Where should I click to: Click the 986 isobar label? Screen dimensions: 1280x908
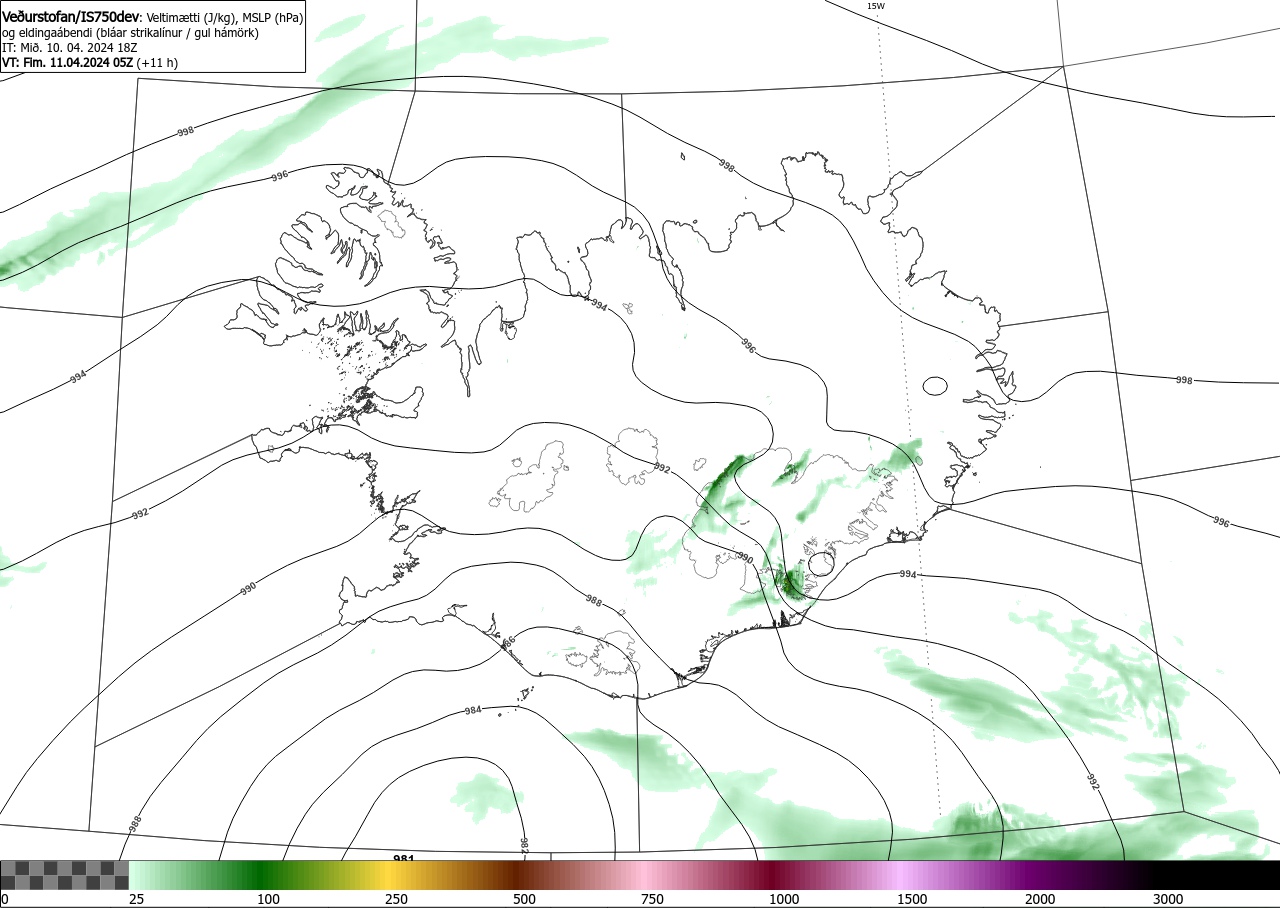pyautogui.click(x=507, y=643)
